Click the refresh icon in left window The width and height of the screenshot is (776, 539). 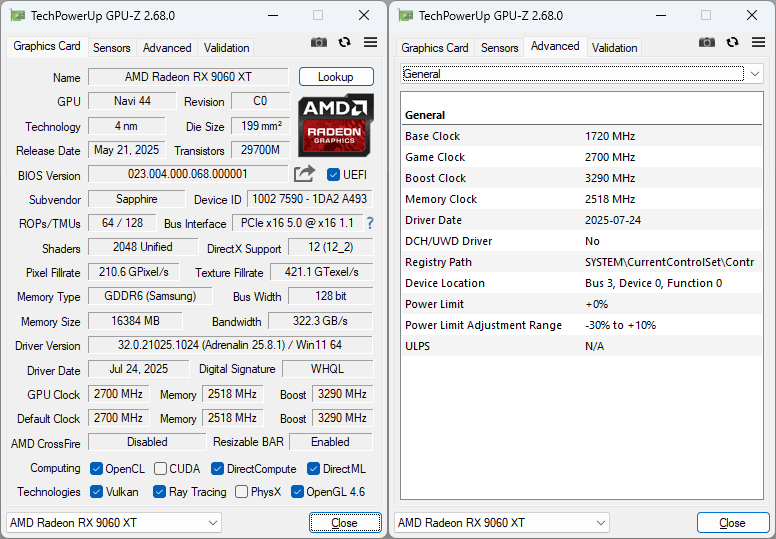tap(344, 43)
